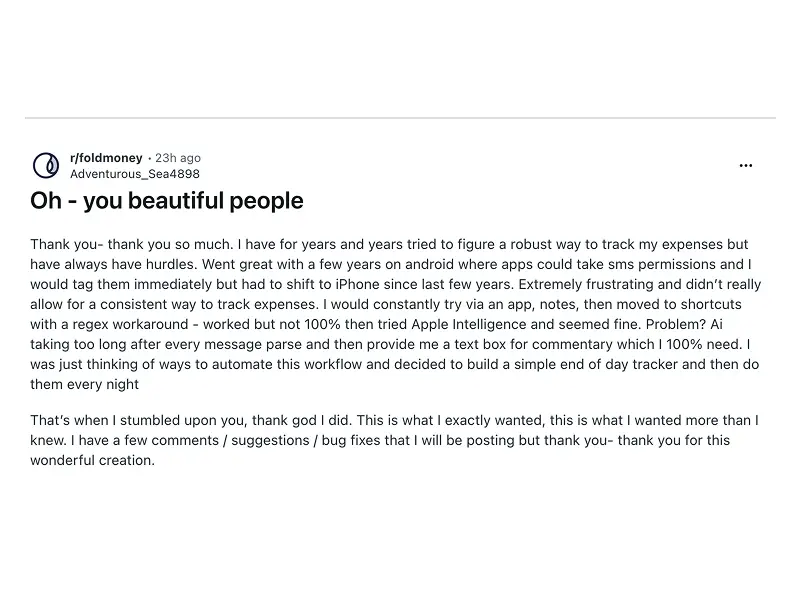Open the "Oh - you beautiful people" post title
800x600 pixels.
167,200
